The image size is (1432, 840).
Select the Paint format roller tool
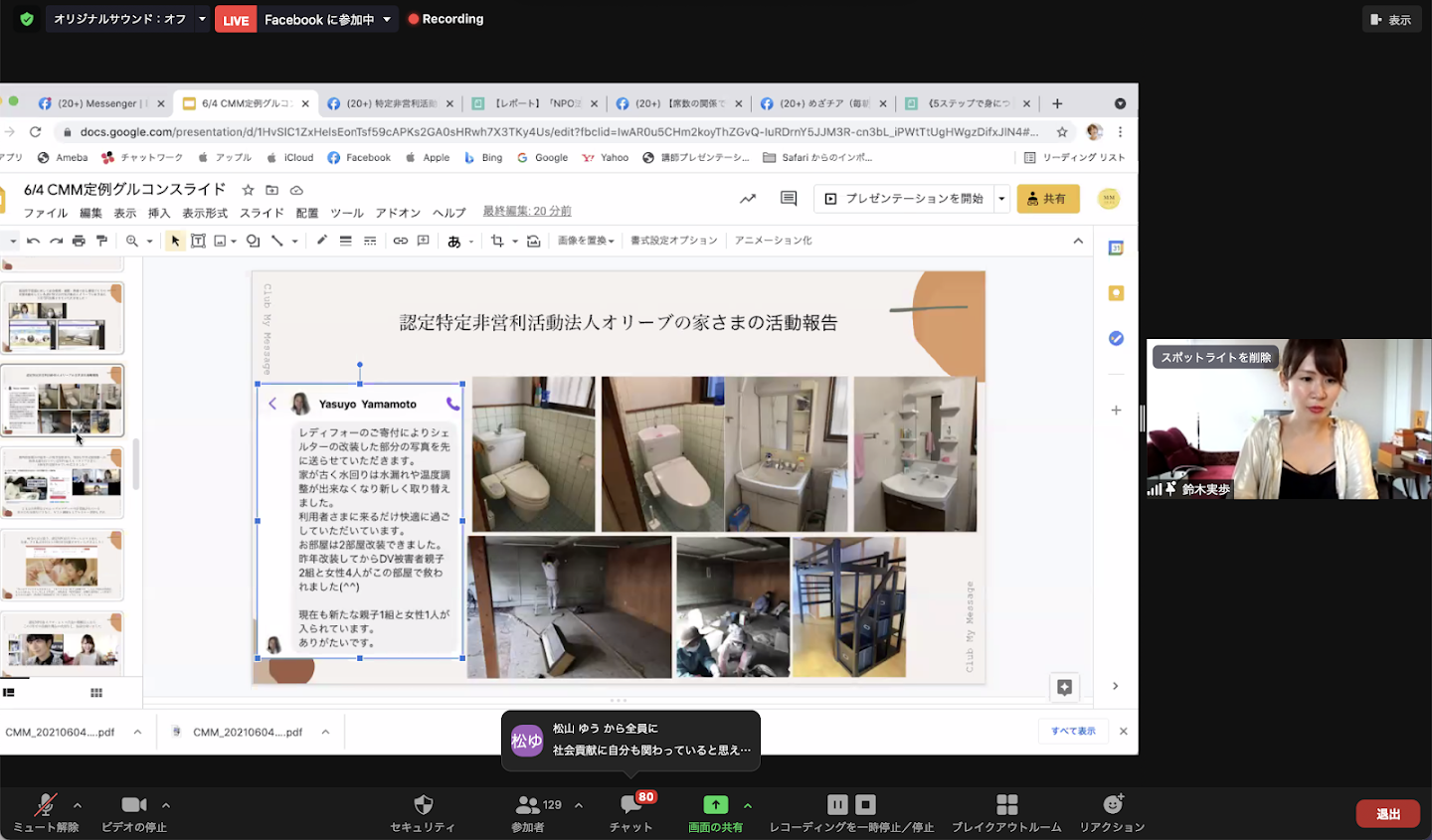click(x=101, y=241)
